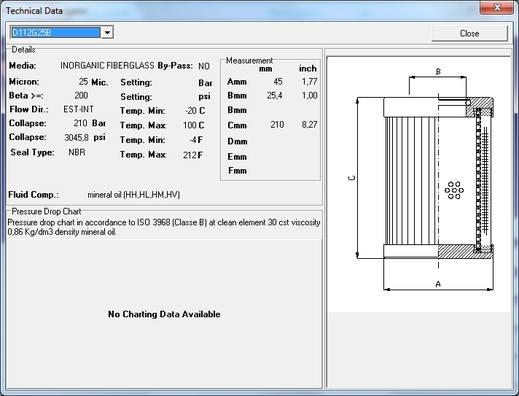The height and width of the screenshot is (396, 519).
Task: Click the 8,27 inch value
Action: tap(310, 125)
